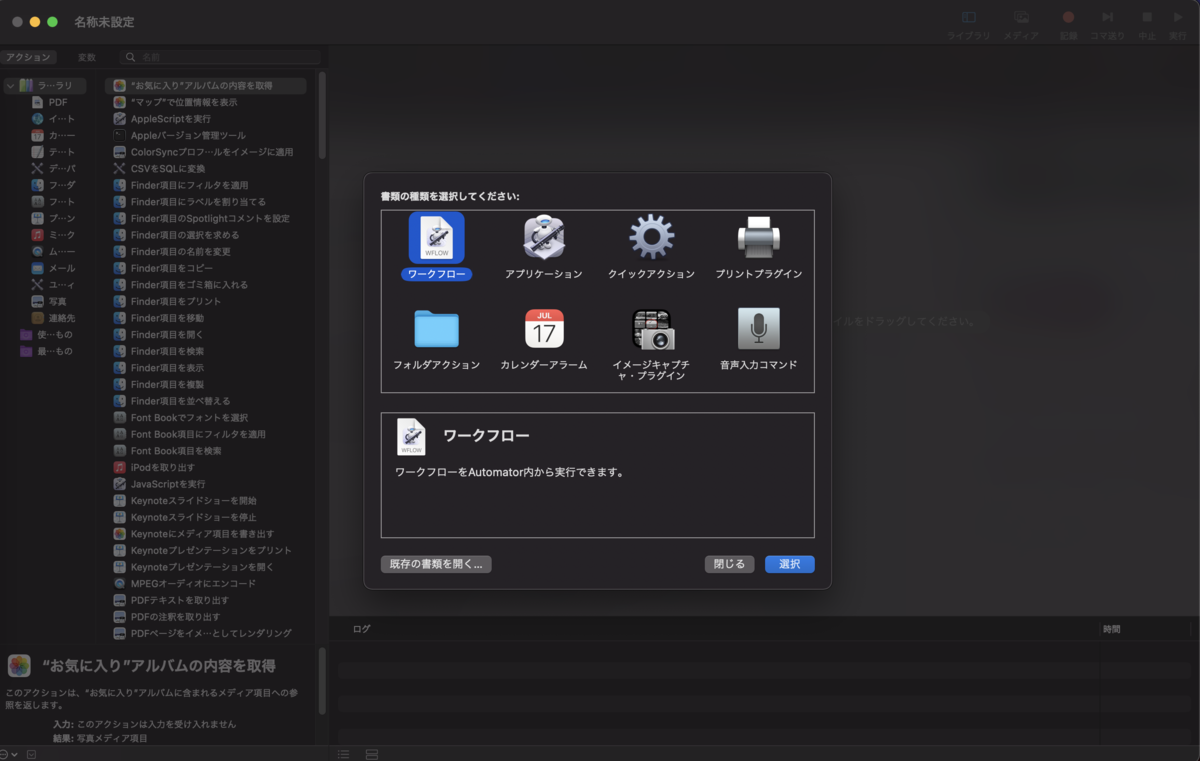Image resolution: width=1200 pixels, height=761 pixels.
Task: Open the bottom-left action menu dropdown
Action: coord(9,753)
